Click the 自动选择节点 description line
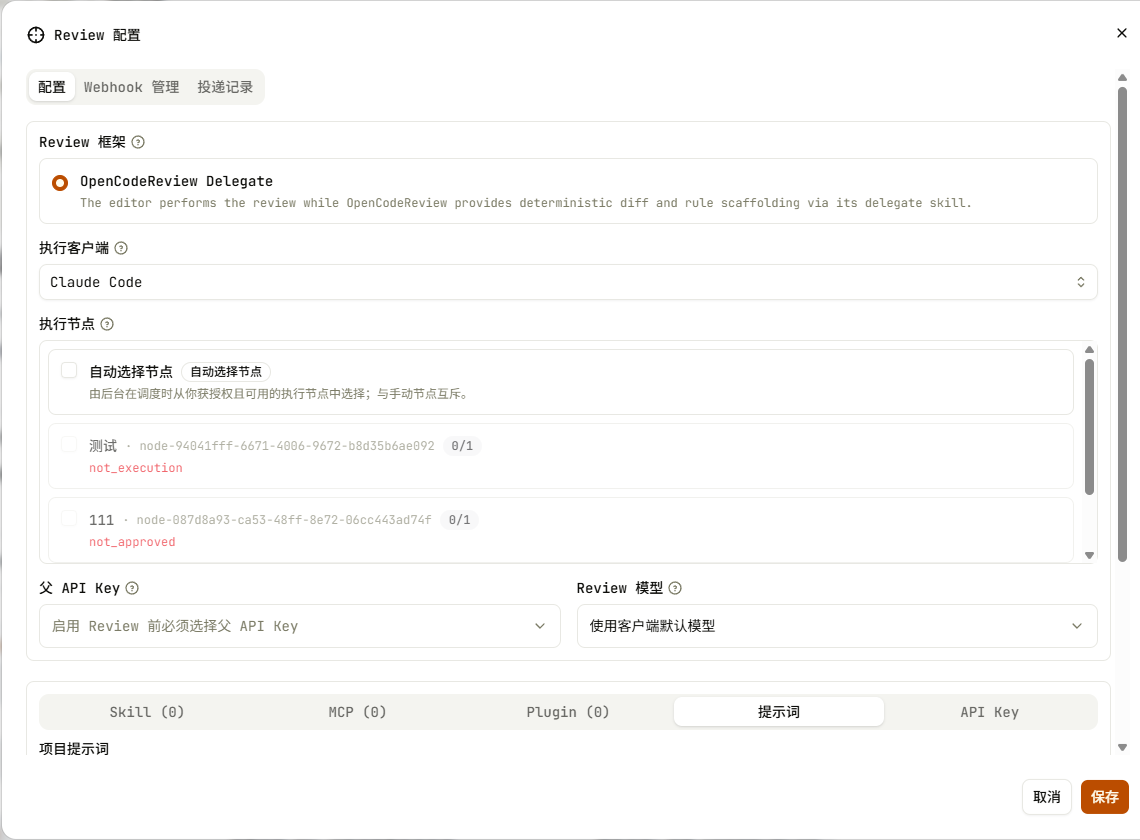Screen dimensions: 1140x840 [x=280, y=393]
